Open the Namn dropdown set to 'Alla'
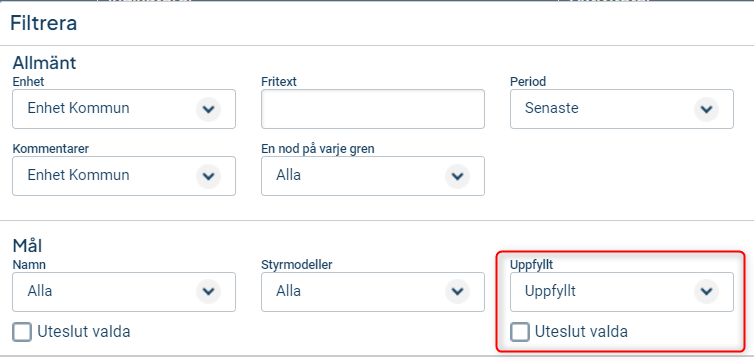The image size is (754, 361). [124, 292]
